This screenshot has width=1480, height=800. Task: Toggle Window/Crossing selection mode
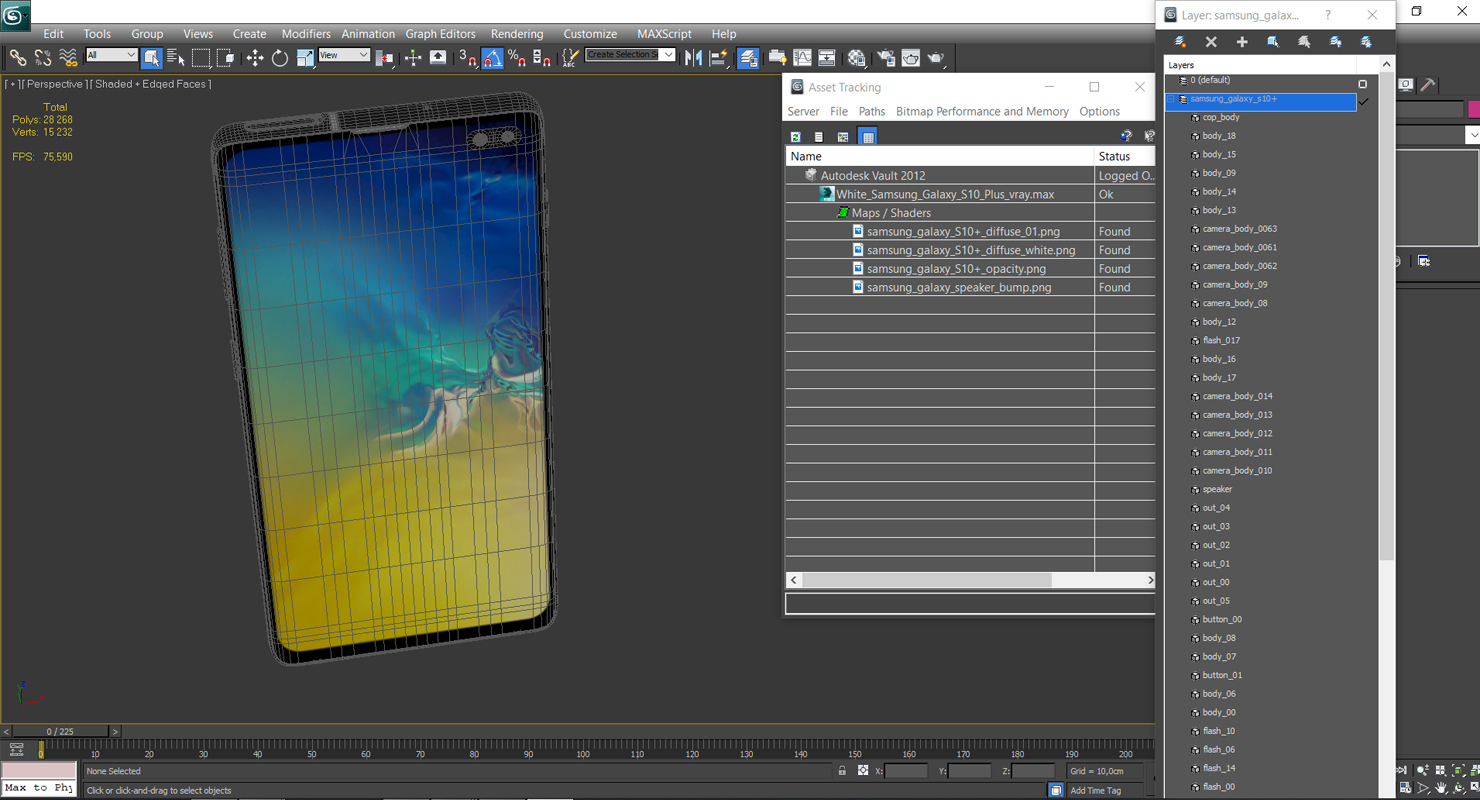pos(226,58)
